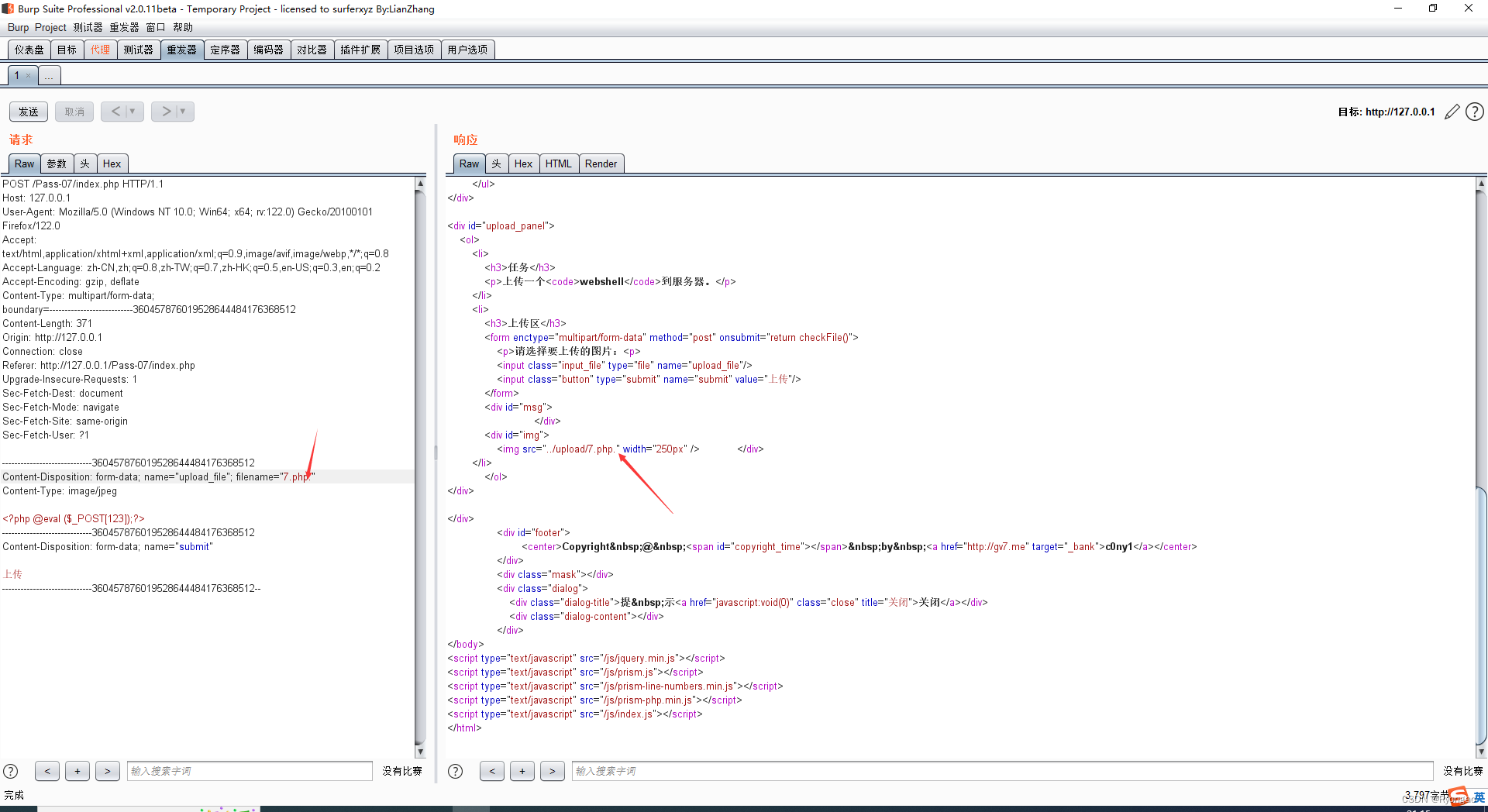This screenshot has width=1488, height=812.
Task: Switch to the 定序器 tab
Action: click(225, 50)
